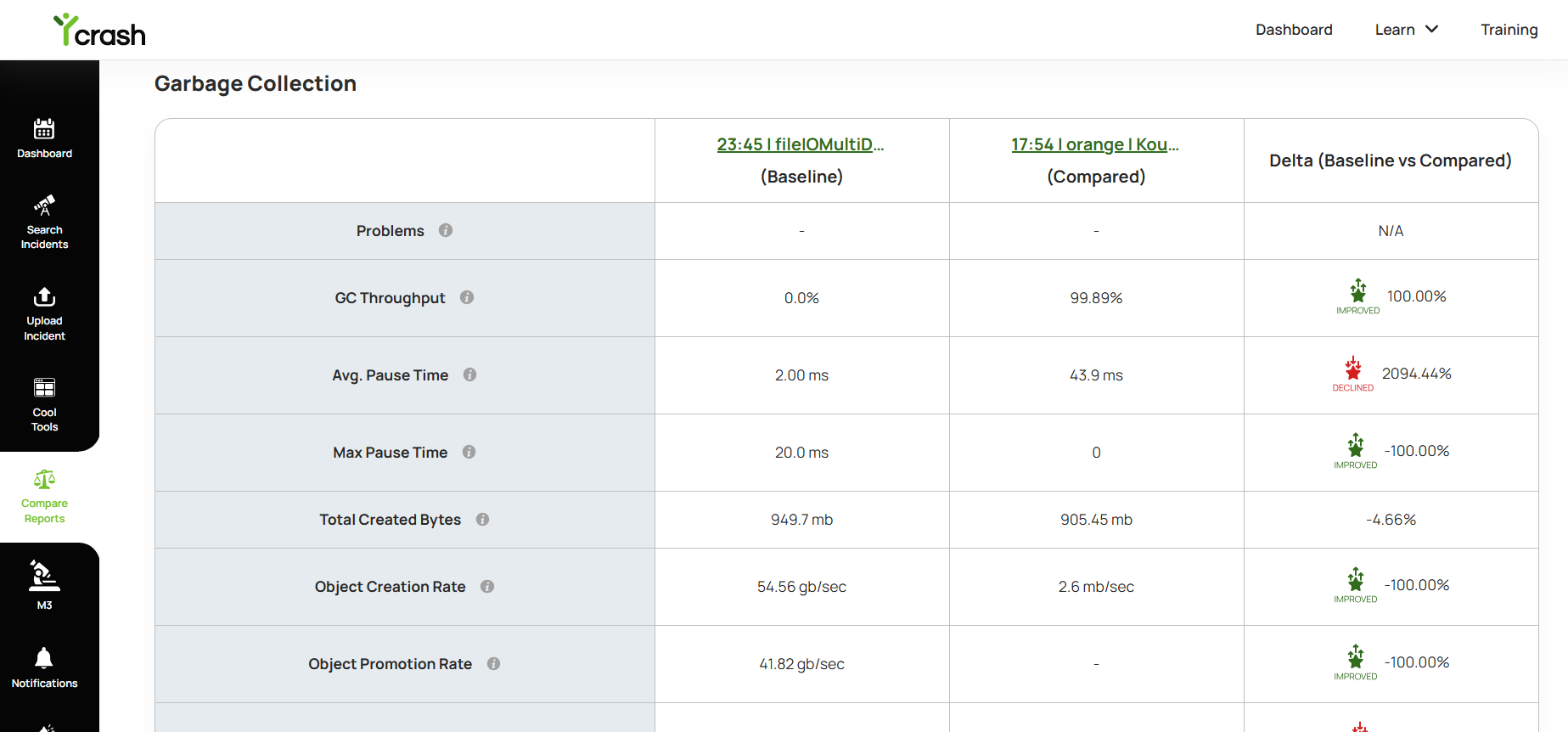Screen dimensions: 1568x732
Task: Click Improved icon in Max Pause Time row
Action: (1356, 451)
